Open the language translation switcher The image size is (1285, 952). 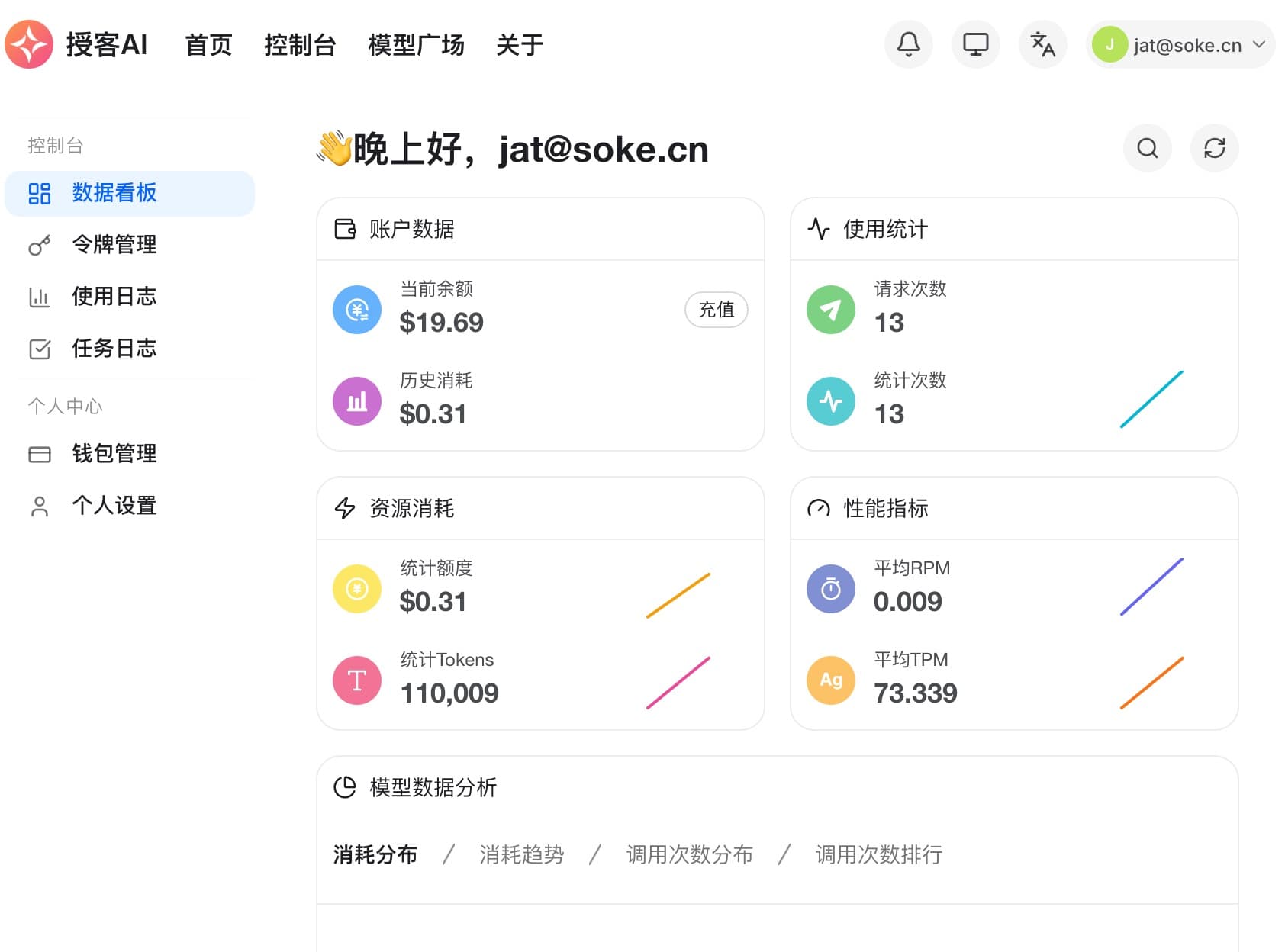(1042, 44)
